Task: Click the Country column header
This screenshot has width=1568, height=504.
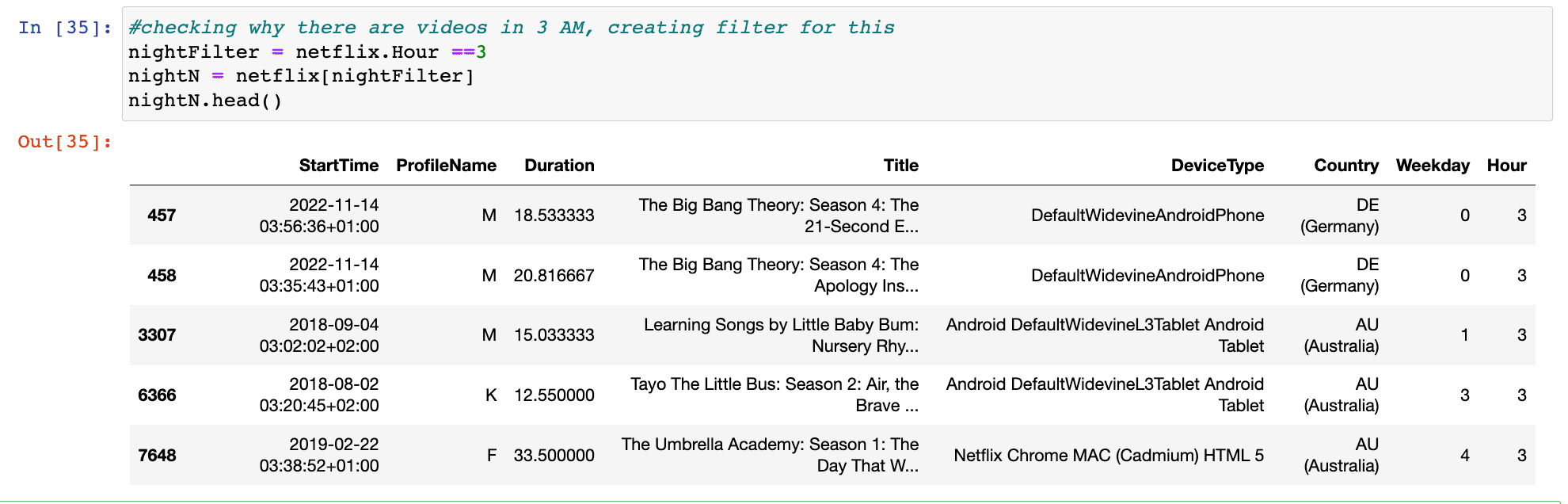Action: coord(1345,166)
